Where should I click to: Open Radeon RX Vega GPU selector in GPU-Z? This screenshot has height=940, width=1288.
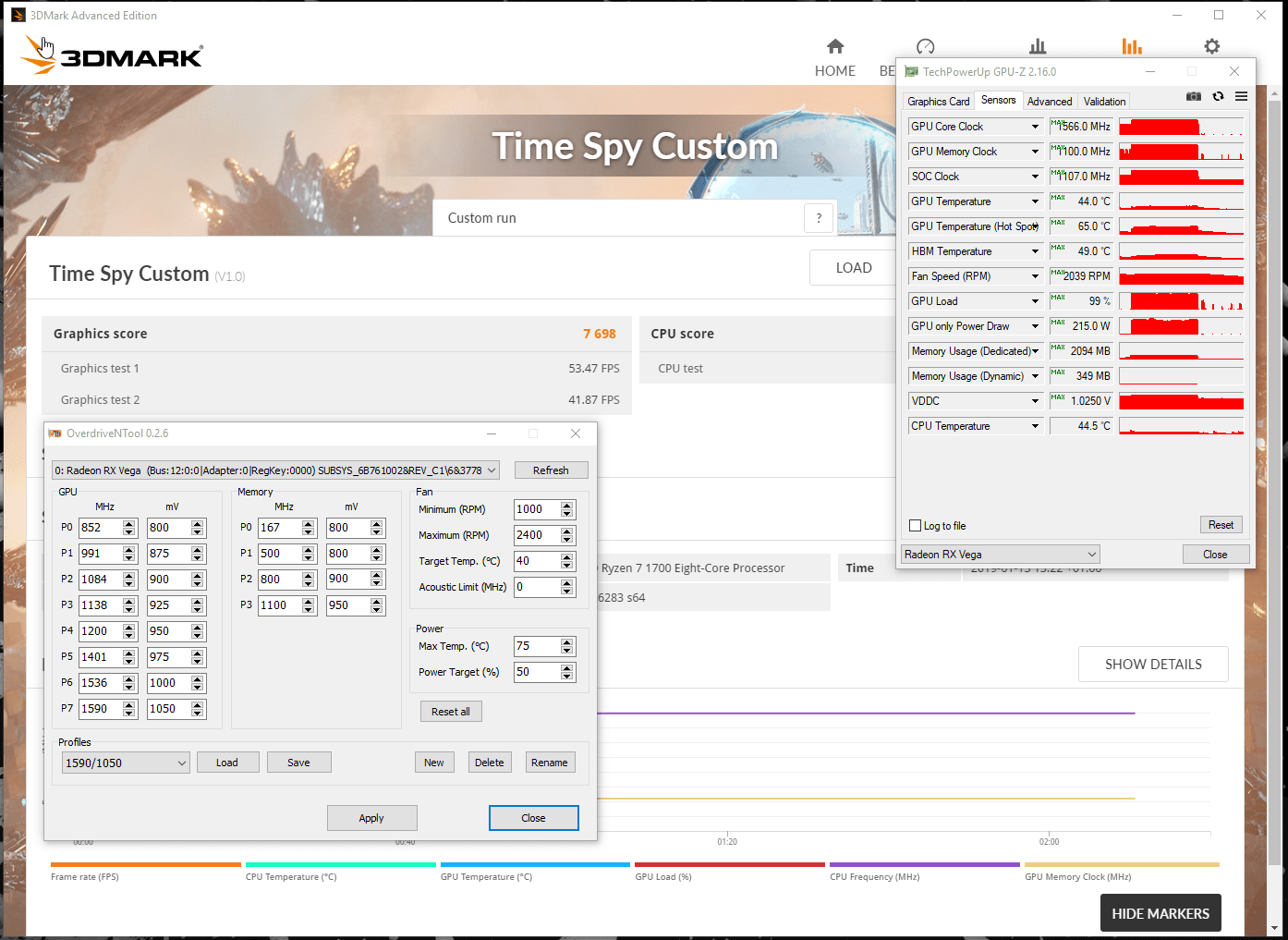pos(1001,555)
